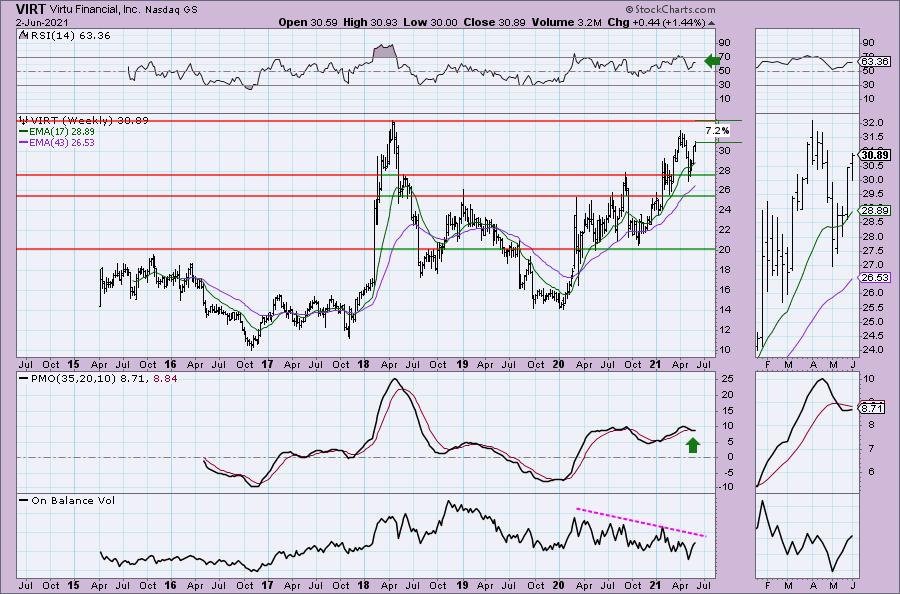
Task: Click the EMA(17) 28.89 legend entry
Action: point(62,131)
